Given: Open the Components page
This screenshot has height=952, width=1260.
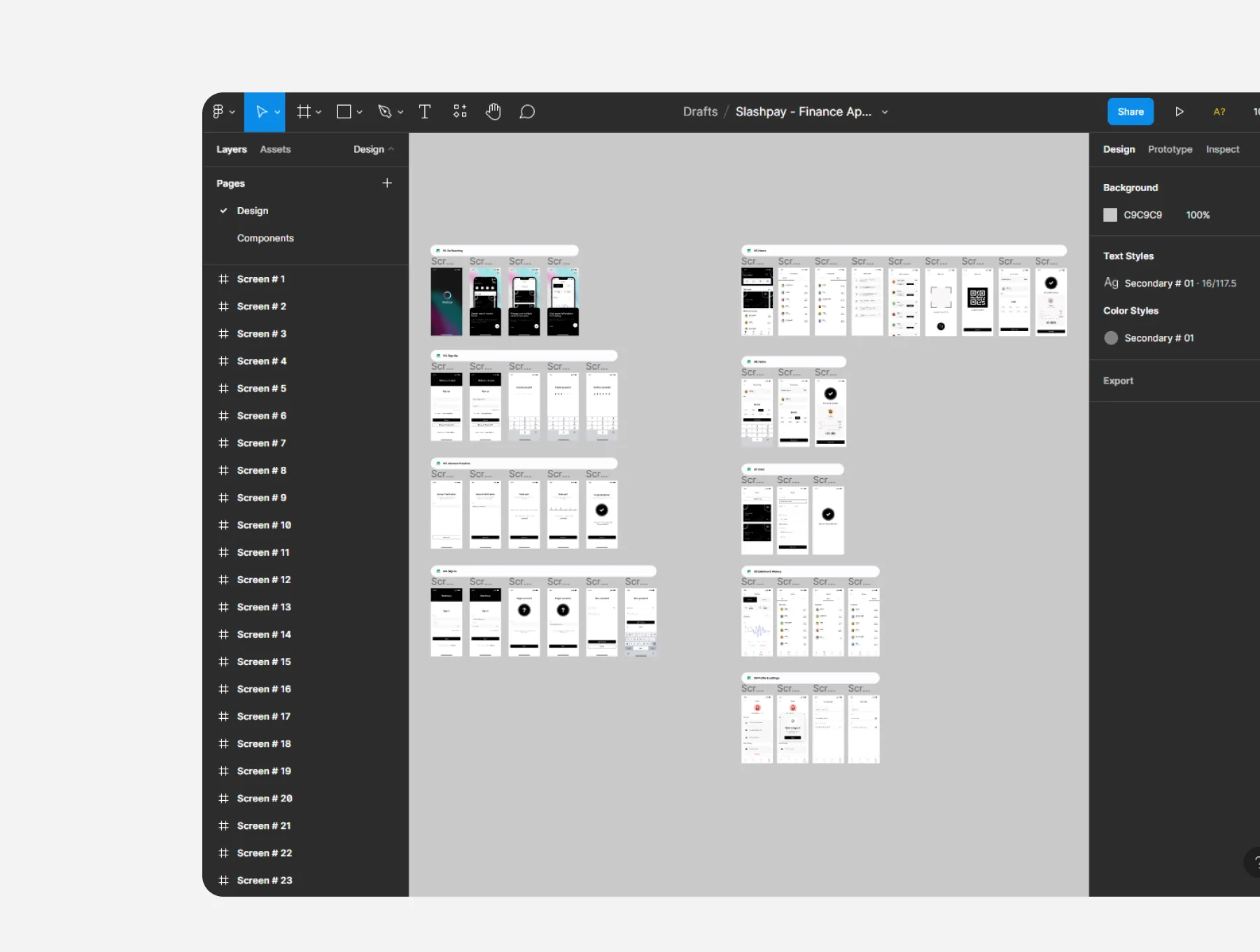Looking at the screenshot, I should click(265, 238).
